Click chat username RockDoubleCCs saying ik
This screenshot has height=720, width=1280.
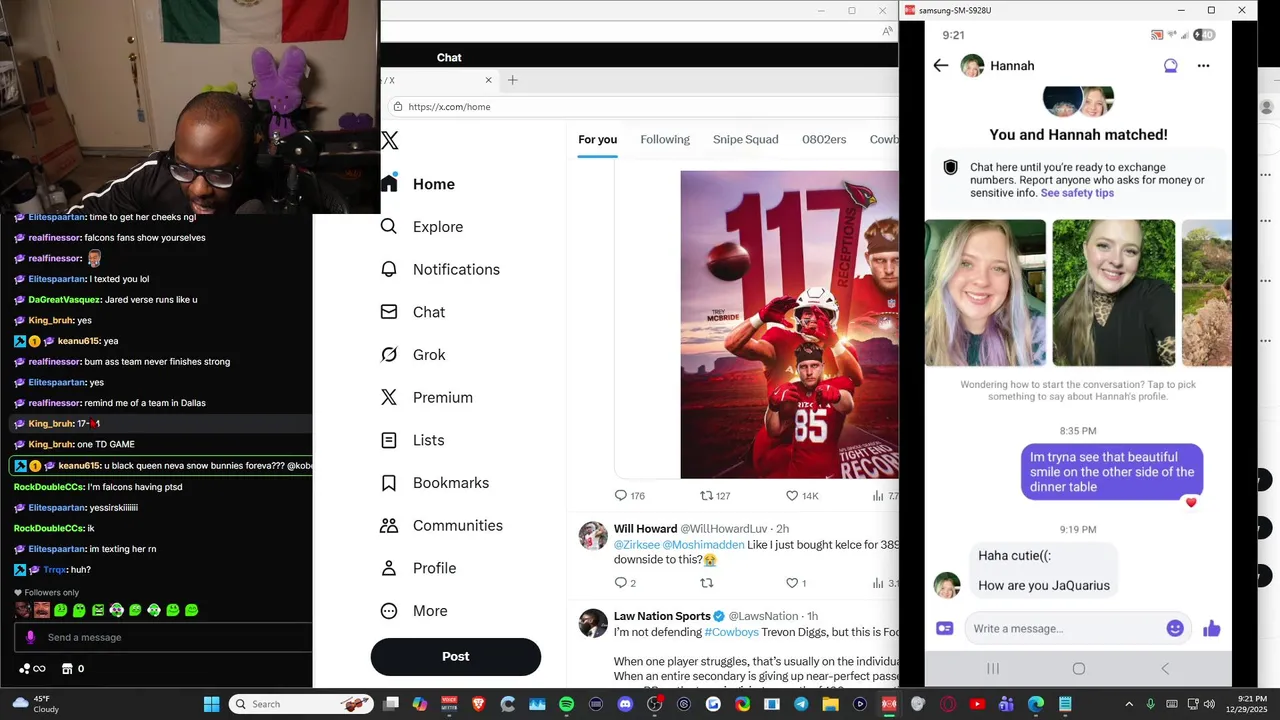click(x=48, y=528)
